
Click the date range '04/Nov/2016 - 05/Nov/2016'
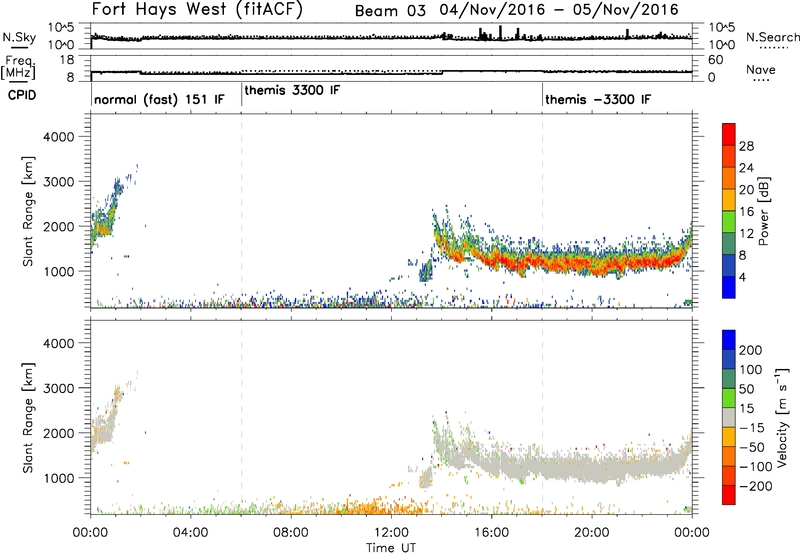click(x=559, y=10)
